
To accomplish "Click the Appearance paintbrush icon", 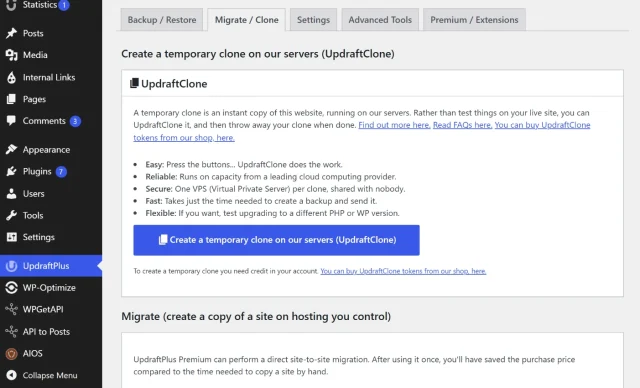I will tap(11, 149).
